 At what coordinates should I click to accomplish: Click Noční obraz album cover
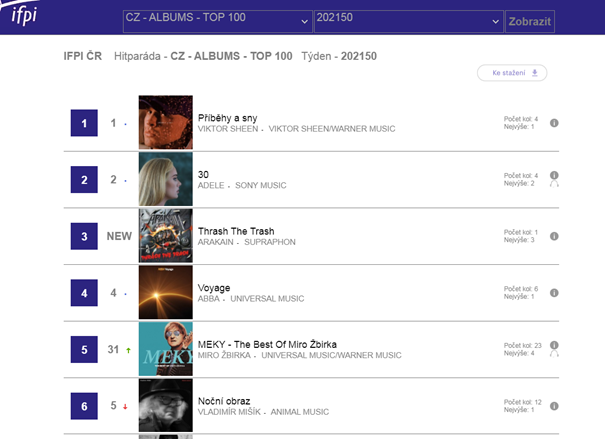tap(166, 405)
